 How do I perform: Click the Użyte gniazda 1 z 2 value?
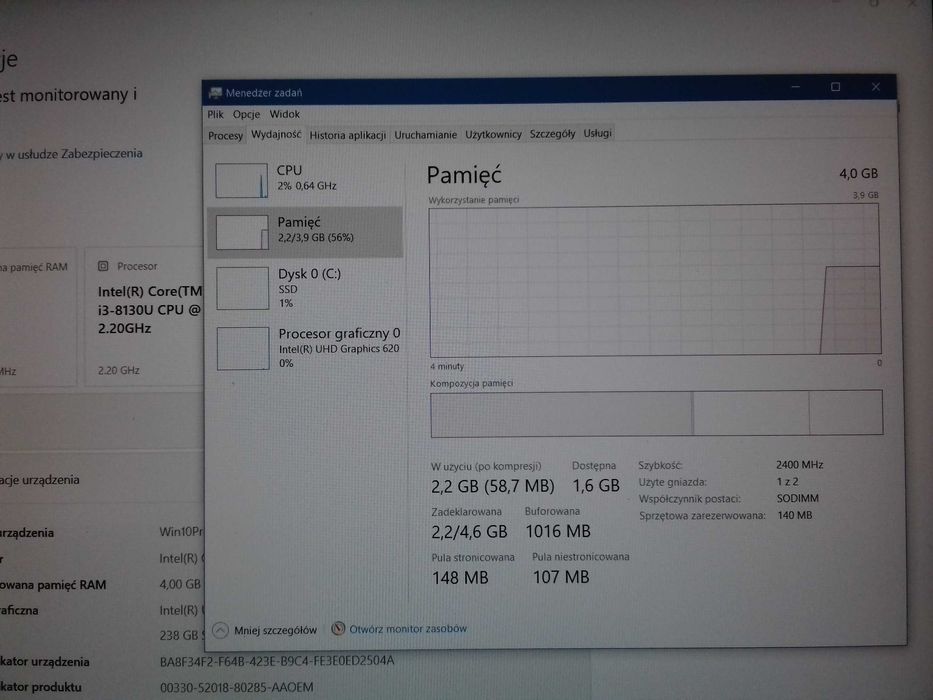(x=787, y=482)
